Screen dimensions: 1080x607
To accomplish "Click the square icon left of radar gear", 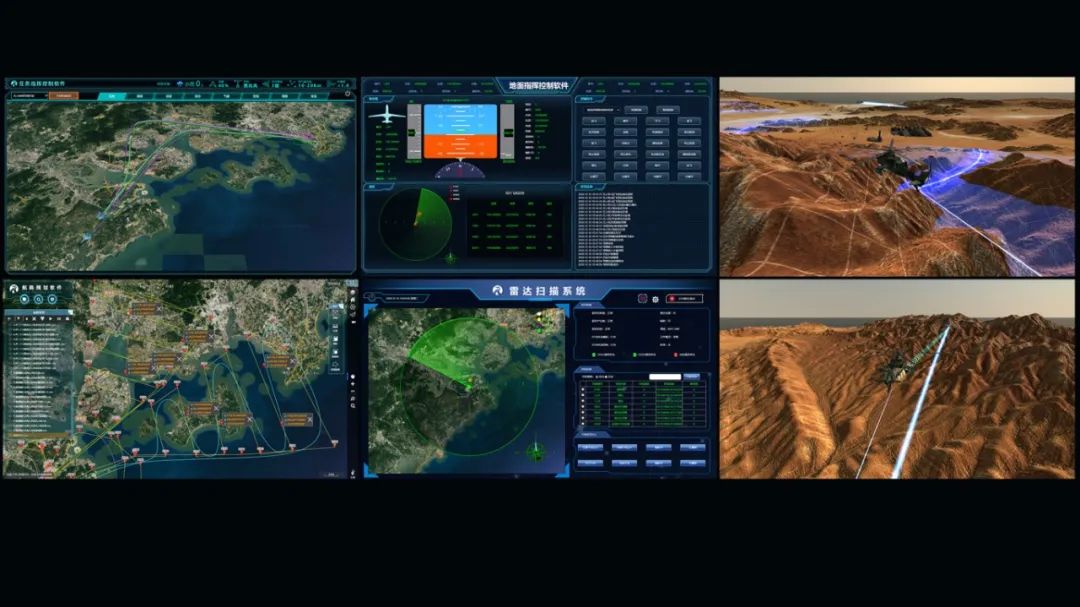I will (x=642, y=298).
